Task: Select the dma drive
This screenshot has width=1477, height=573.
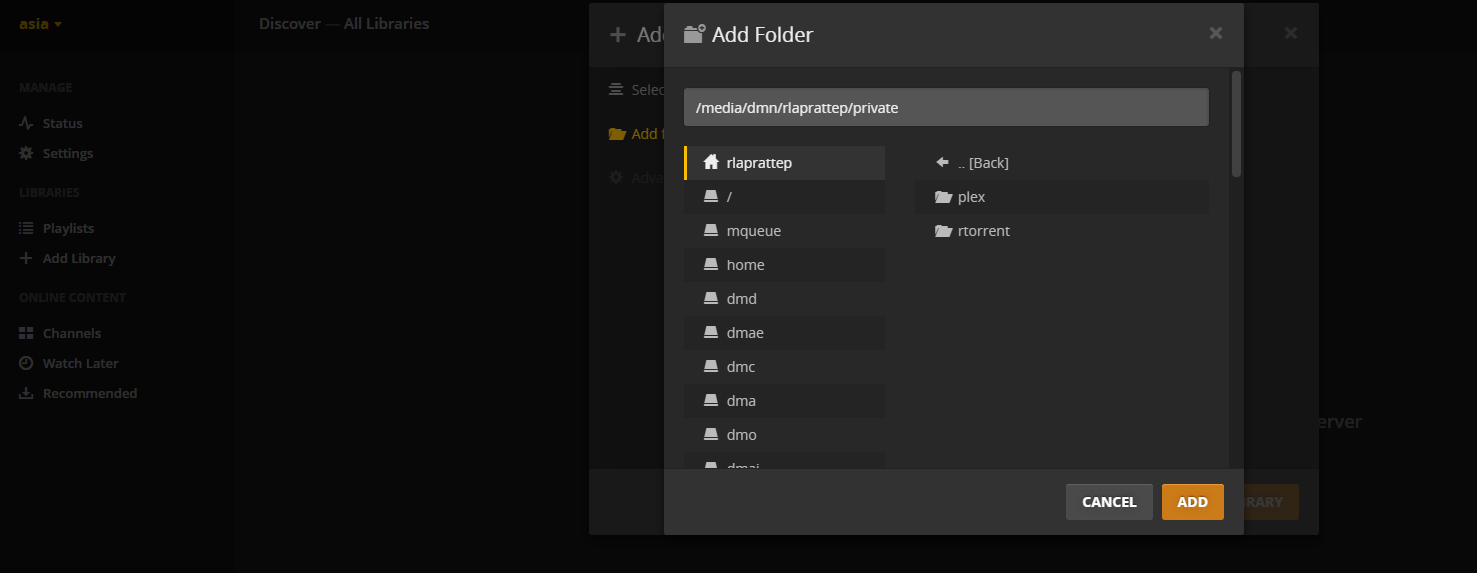Action: click(x=785, y=401)
